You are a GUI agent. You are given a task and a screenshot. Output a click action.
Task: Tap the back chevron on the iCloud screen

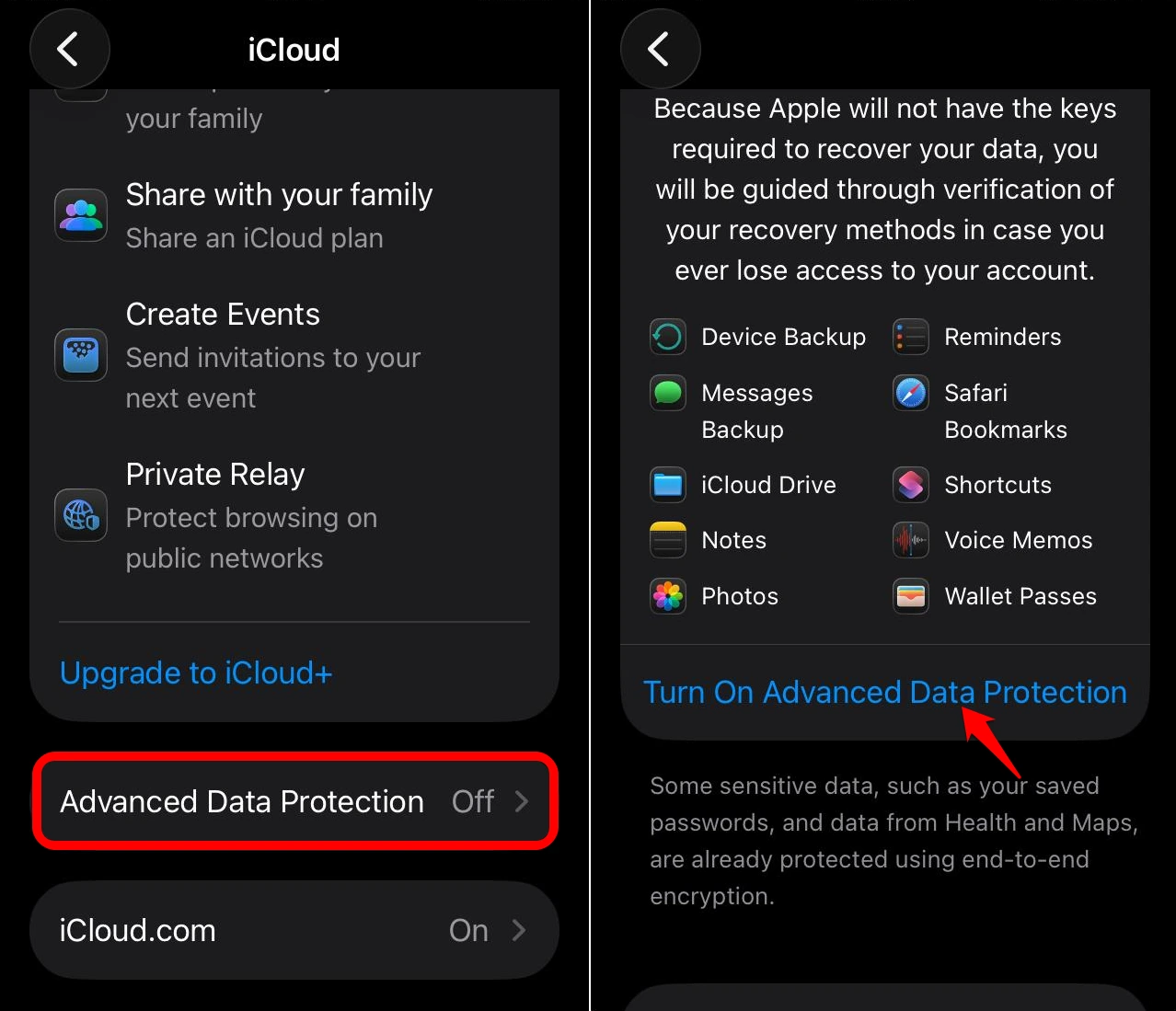pos(70,49)
